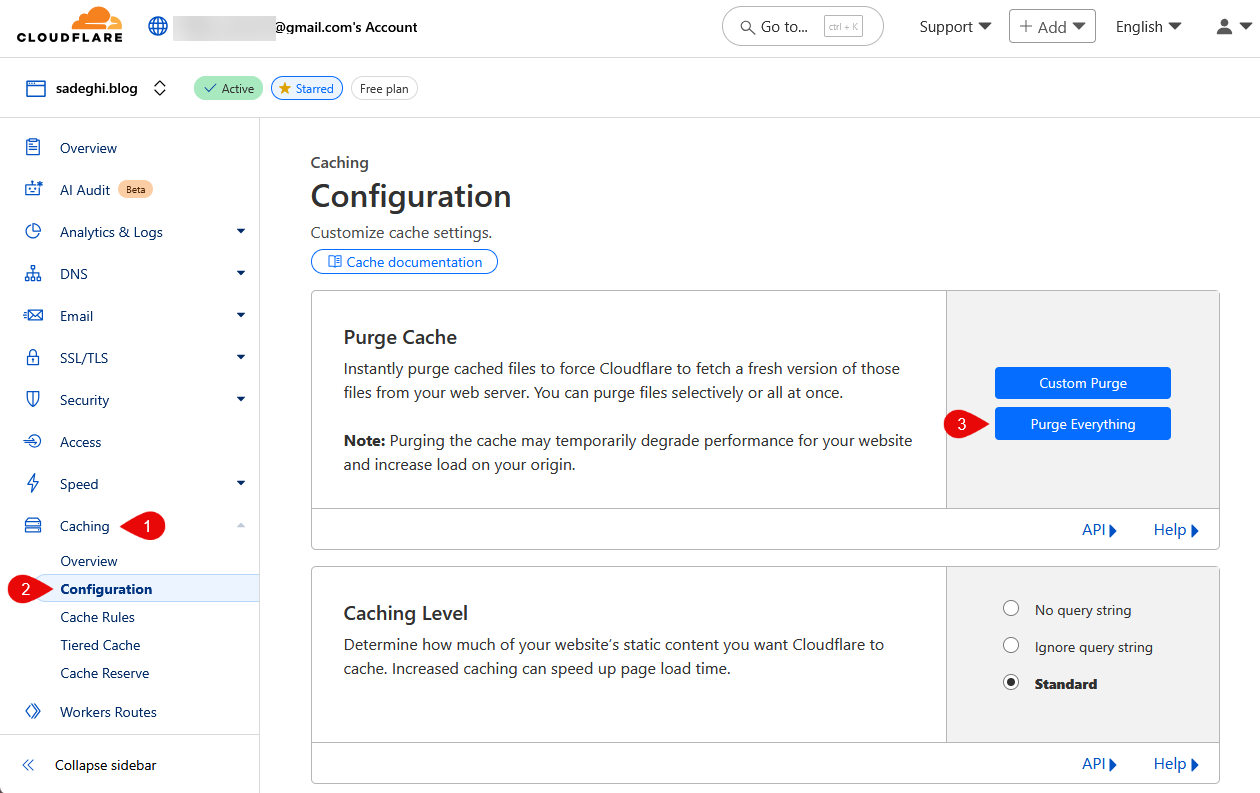Screen dimensions: 1260x793
Task: Click the Configuration page title
Action: pyautogui.click(x=411, y=196)
